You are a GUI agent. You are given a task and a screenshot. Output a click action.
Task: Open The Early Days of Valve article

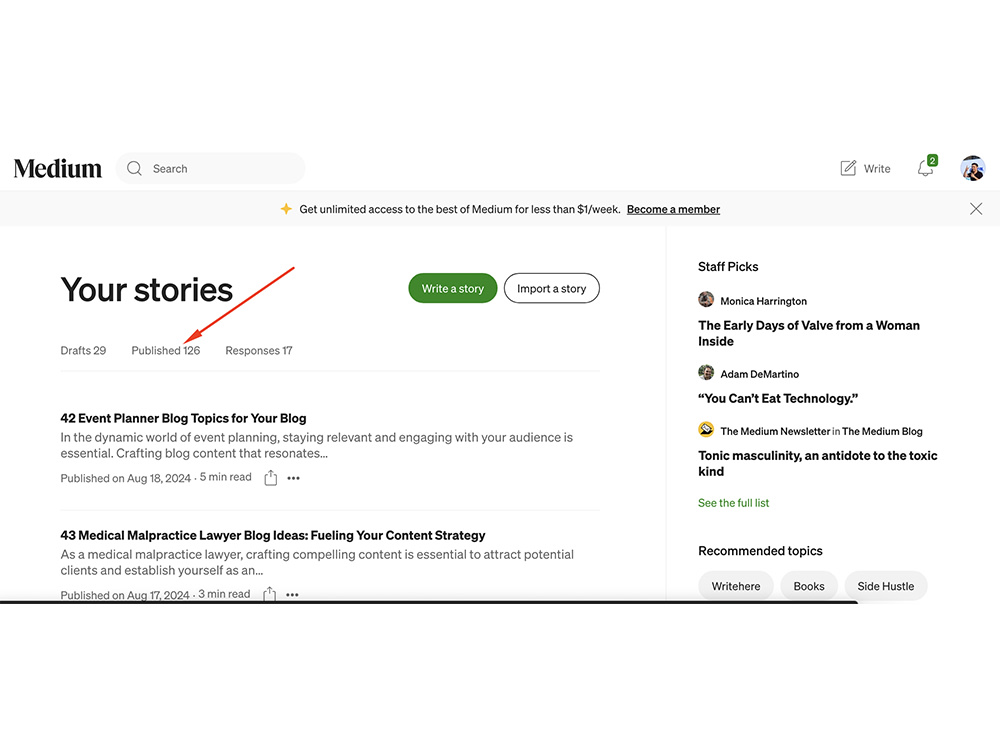tap(809, 333)
